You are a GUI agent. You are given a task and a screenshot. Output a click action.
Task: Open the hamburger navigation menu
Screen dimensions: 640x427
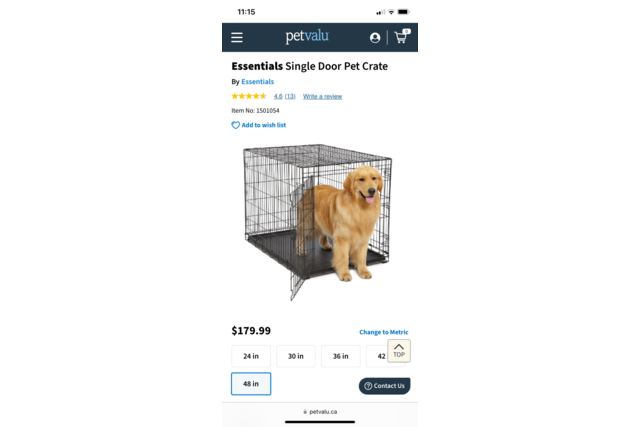[x=237, y=38]
